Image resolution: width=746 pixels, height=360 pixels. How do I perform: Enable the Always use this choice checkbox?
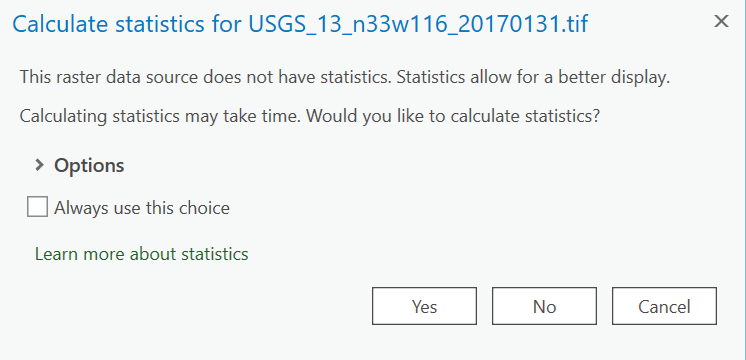[x=37, y=207]
